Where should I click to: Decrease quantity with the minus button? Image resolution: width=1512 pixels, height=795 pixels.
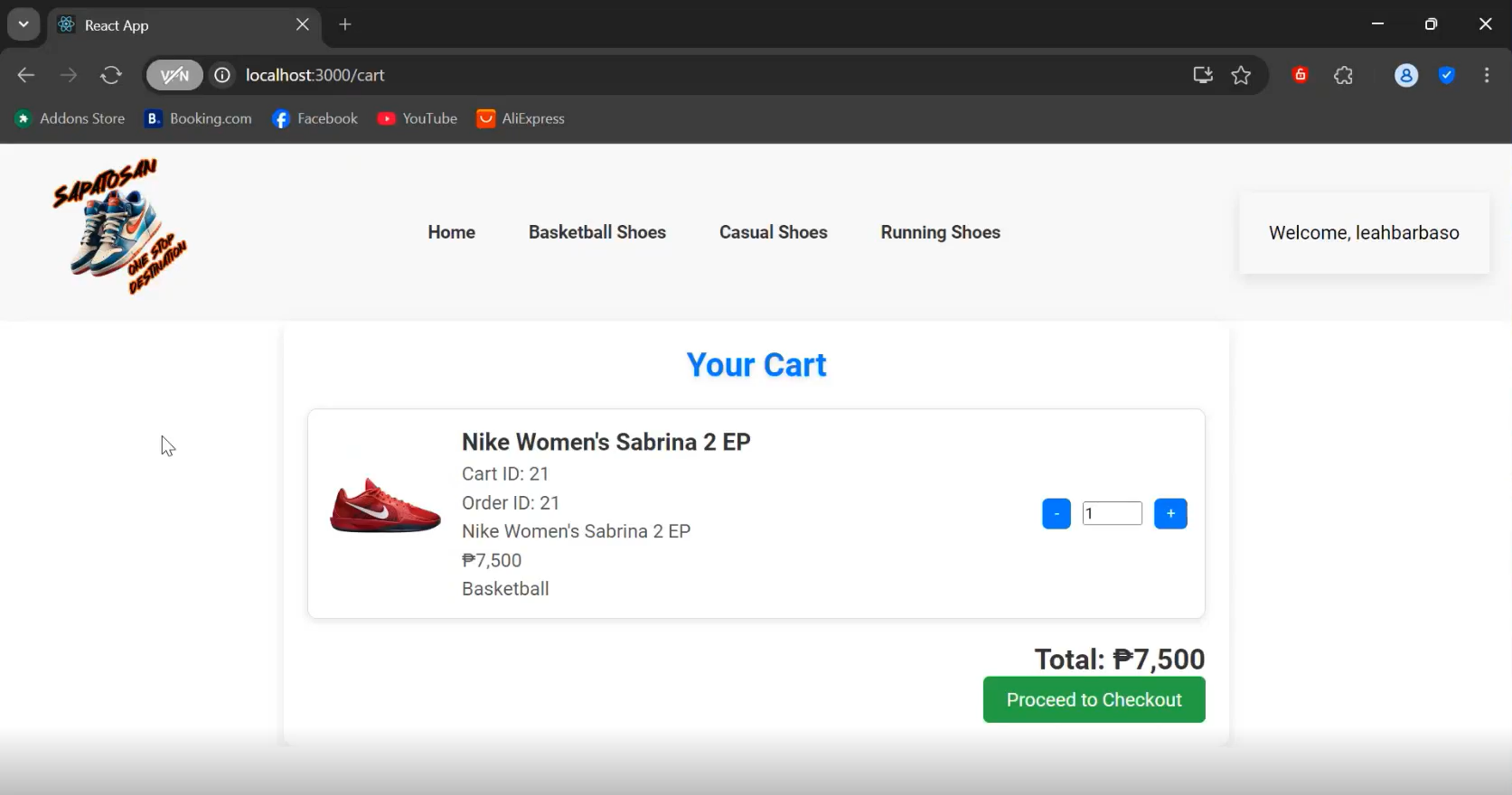tap(1057, 513)
